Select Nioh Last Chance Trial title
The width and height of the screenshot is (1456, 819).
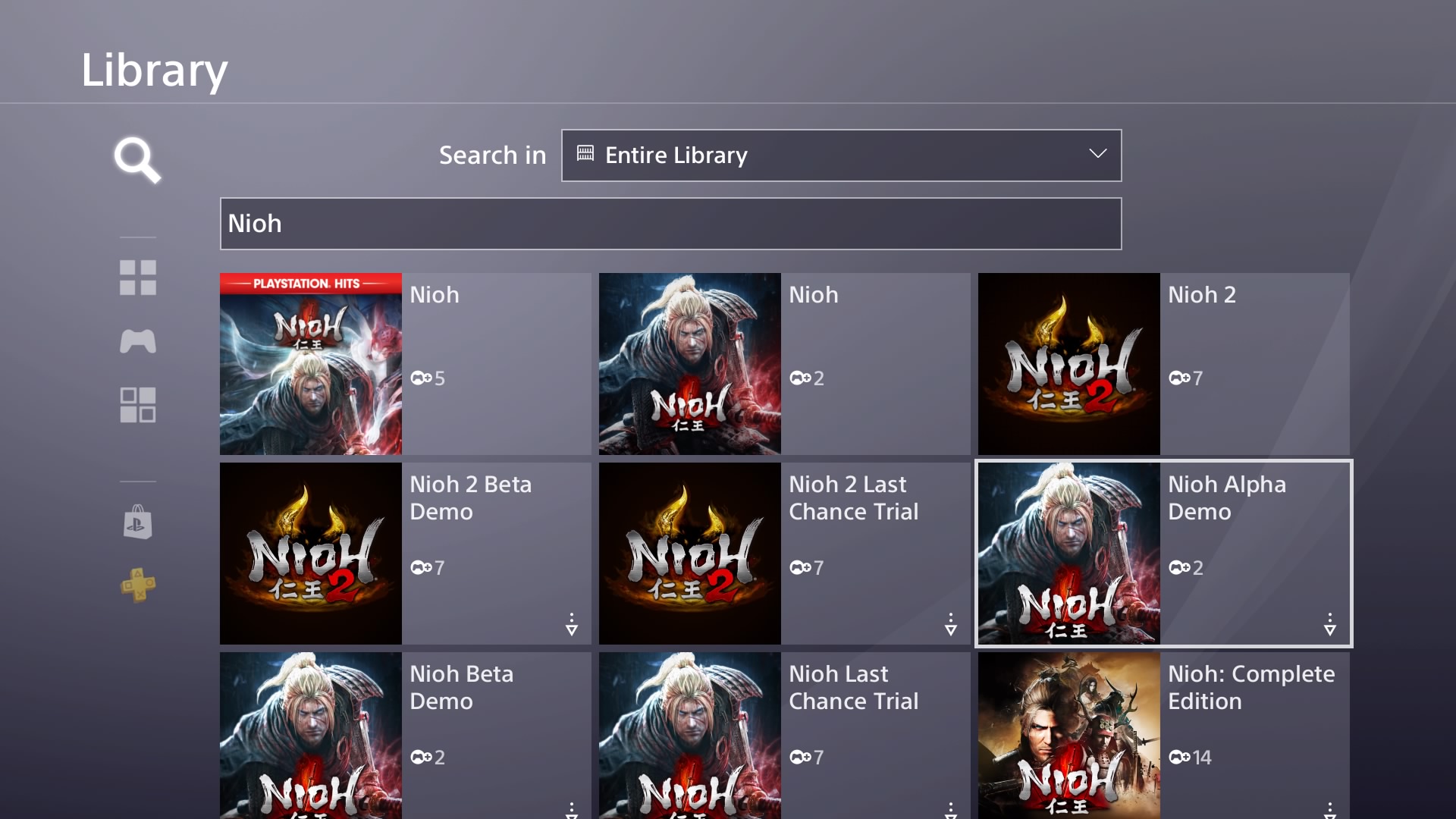[853, 687]
